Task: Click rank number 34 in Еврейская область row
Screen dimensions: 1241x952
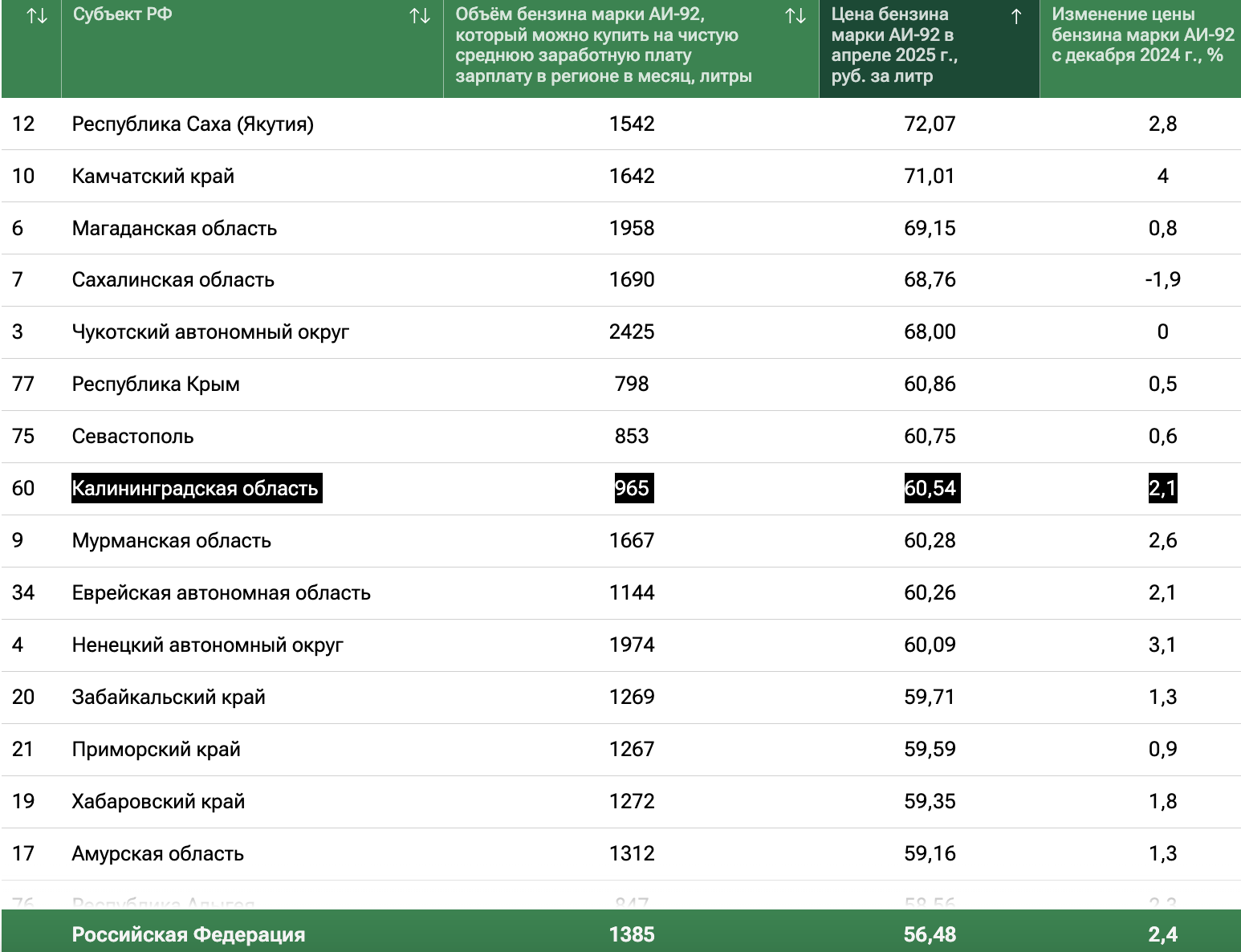Action: tap(23, 593)
